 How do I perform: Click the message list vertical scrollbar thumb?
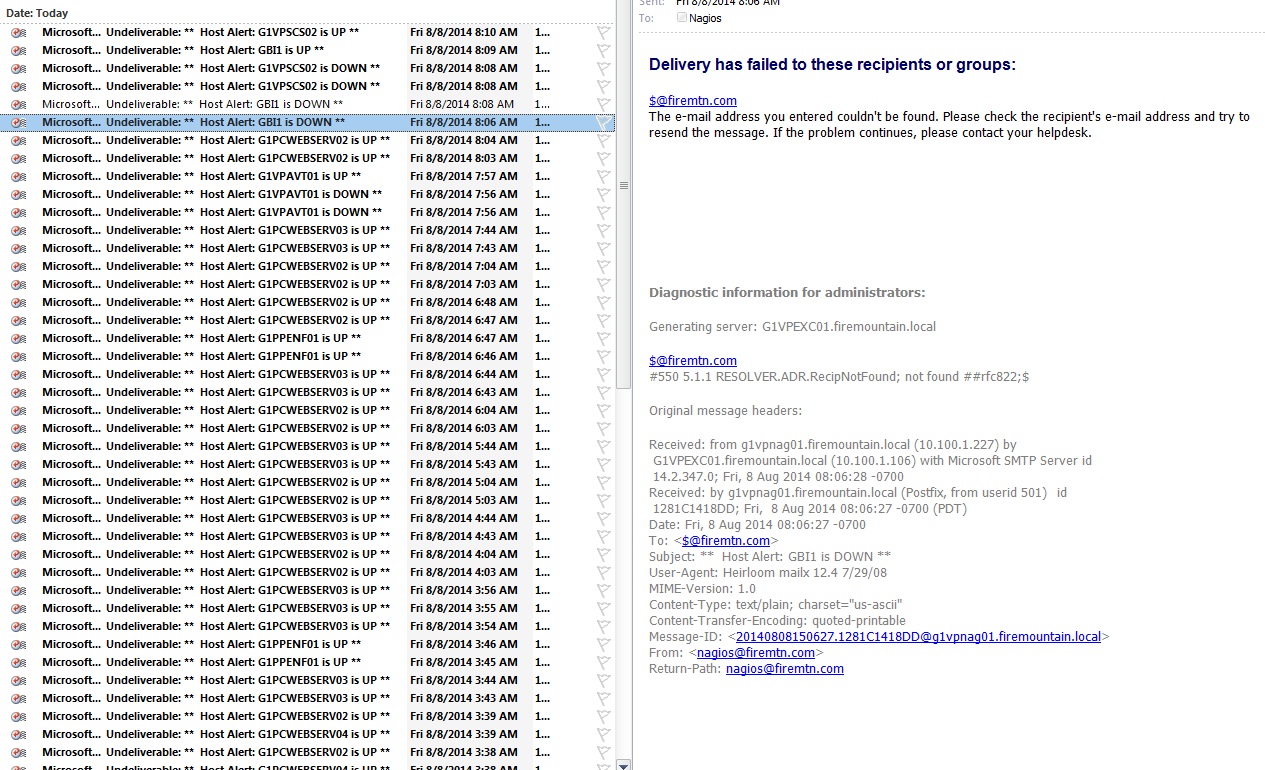[x=624, y=186]
